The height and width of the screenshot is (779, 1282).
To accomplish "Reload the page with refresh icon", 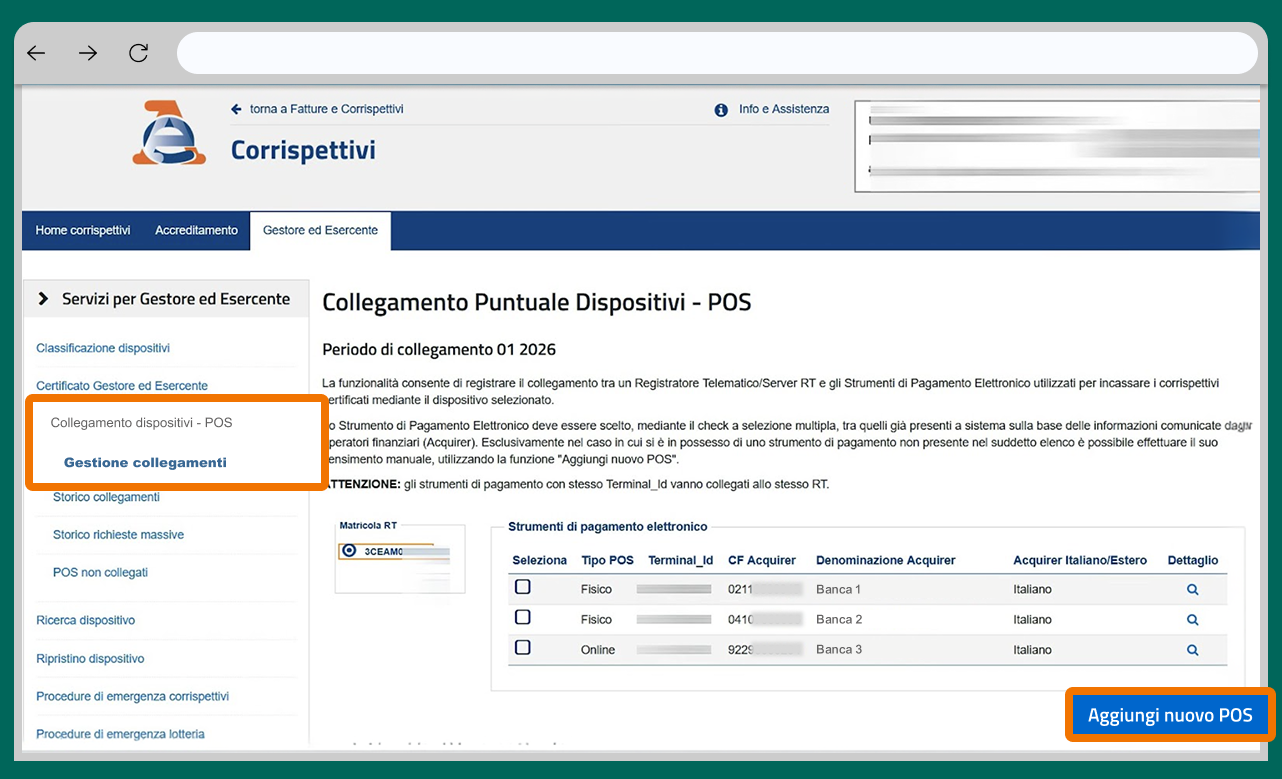I will pyautogui.click(x=139, y=53).
